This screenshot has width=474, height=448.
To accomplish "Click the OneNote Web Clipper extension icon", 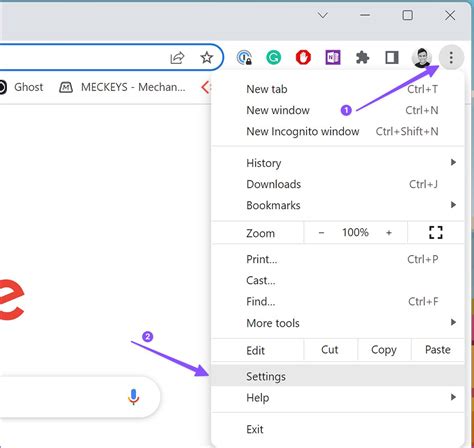I will point(333,58).
